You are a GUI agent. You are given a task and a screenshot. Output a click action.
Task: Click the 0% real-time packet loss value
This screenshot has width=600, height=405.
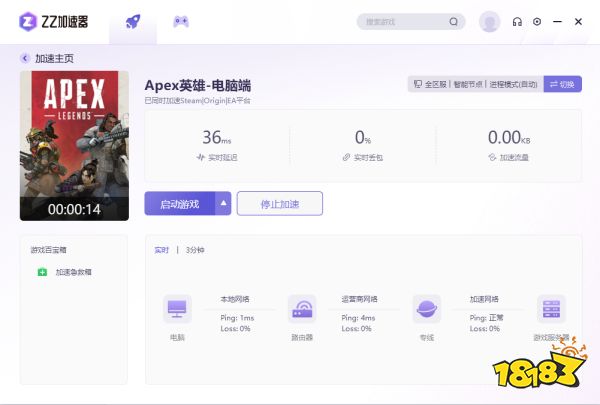pyautogui.click(x=363, y=137)
